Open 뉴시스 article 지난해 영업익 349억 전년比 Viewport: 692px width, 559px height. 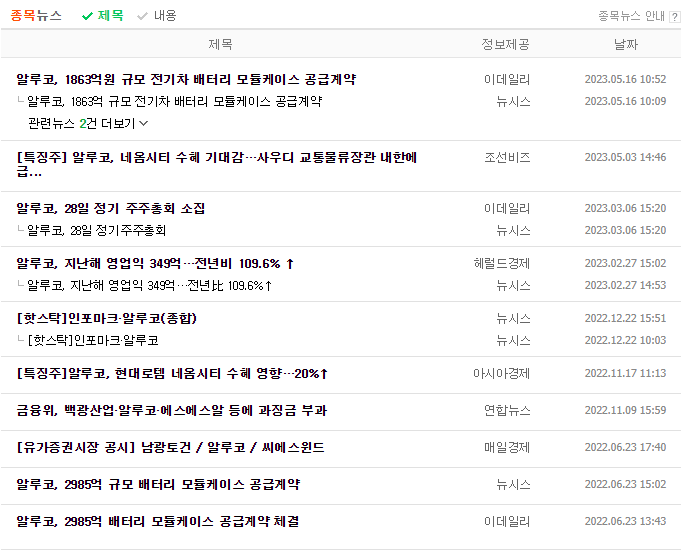tap(150, 285)
